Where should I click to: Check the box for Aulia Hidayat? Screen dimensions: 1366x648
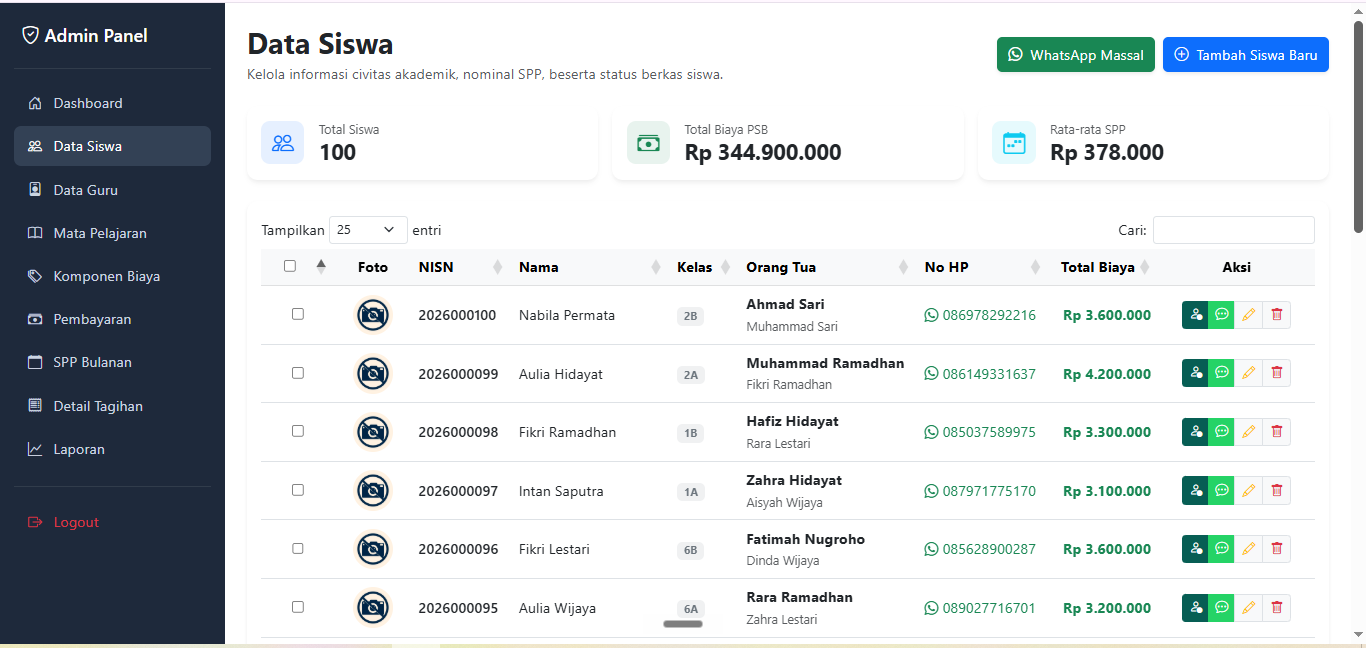298,373
